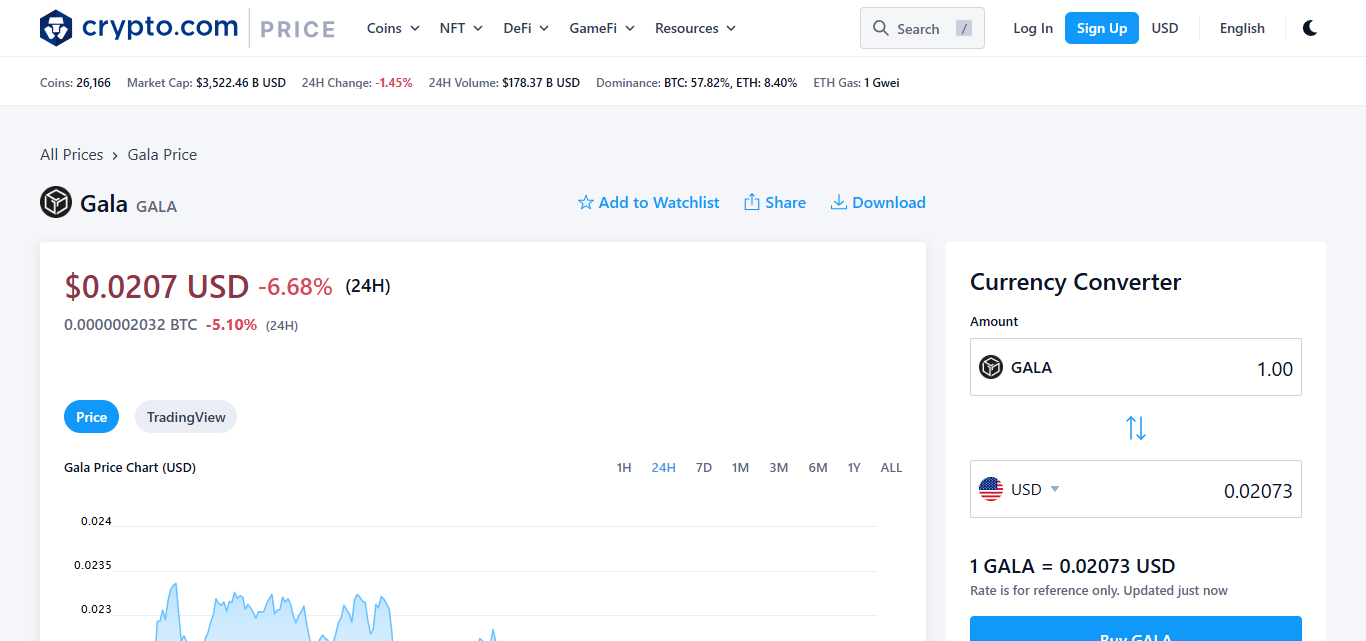1366x641 pixels.
Task: Click the ETH Gas 1 Gwei stat
Action: (x=856, y=83)
